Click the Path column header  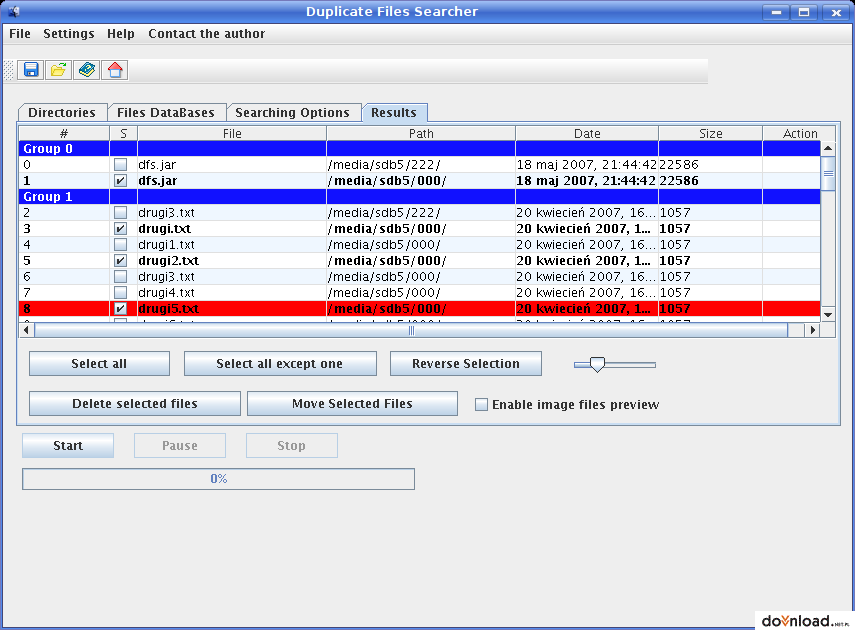click(421, 134)
